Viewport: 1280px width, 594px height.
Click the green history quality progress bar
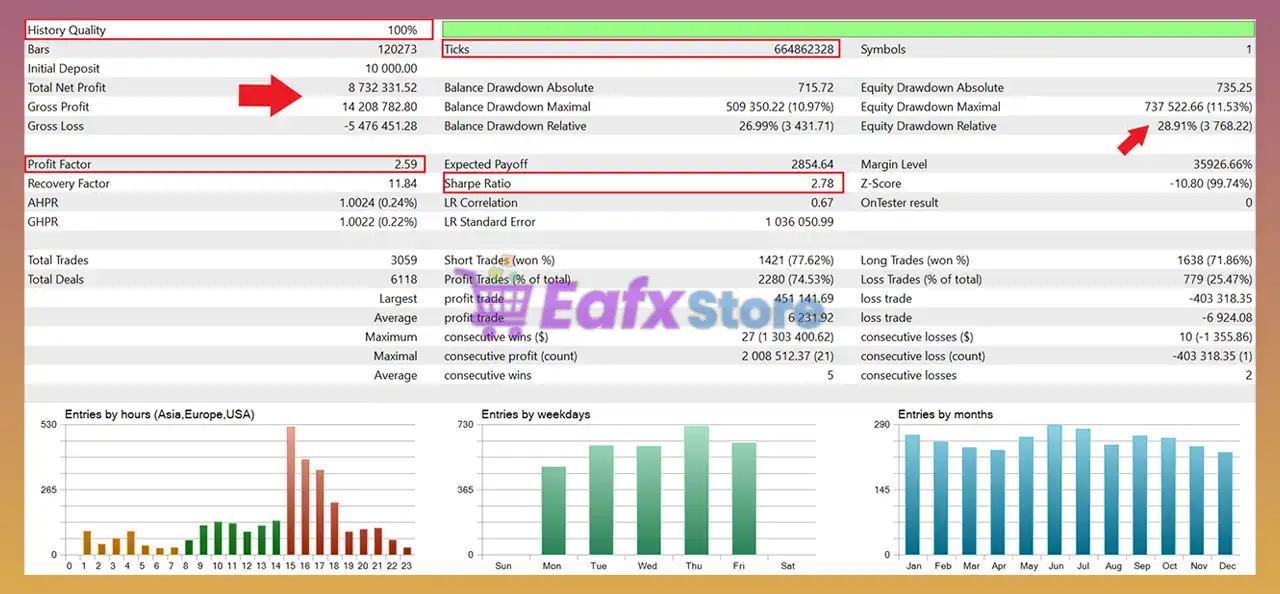point(848,29)
